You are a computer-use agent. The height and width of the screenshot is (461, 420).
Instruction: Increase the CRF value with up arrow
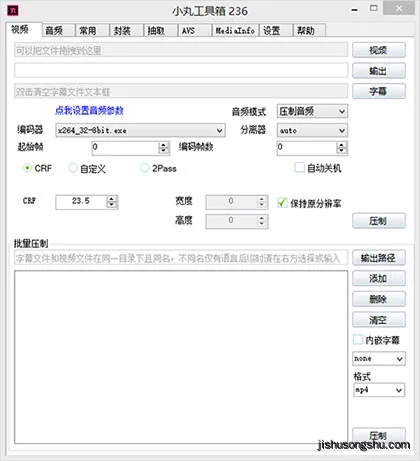click(112, 199)
